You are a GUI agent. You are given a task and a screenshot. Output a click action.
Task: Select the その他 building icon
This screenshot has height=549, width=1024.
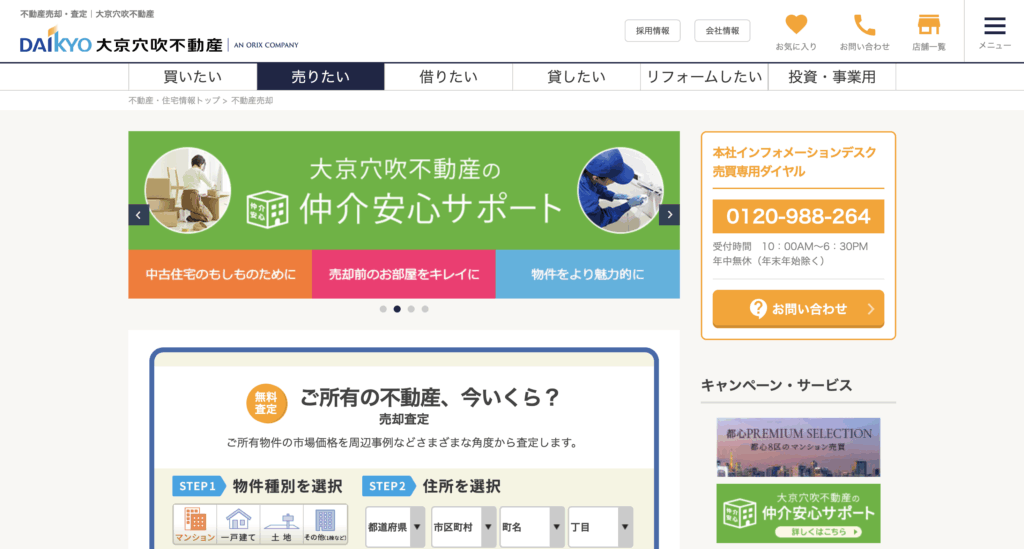pyautogui.click(x=325, y=524)
